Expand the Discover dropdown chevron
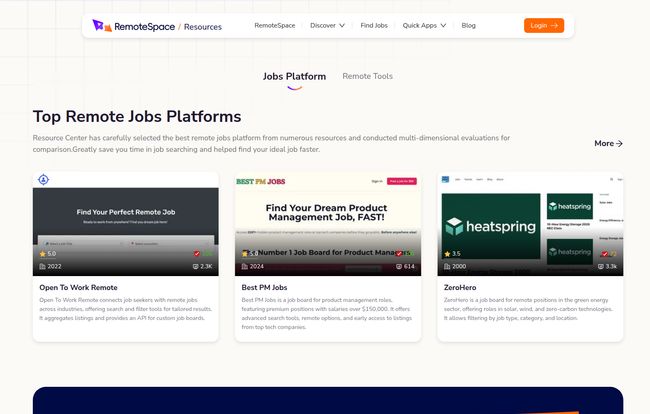The height and width of the screenshot is (414, 650). coord(342,25)
